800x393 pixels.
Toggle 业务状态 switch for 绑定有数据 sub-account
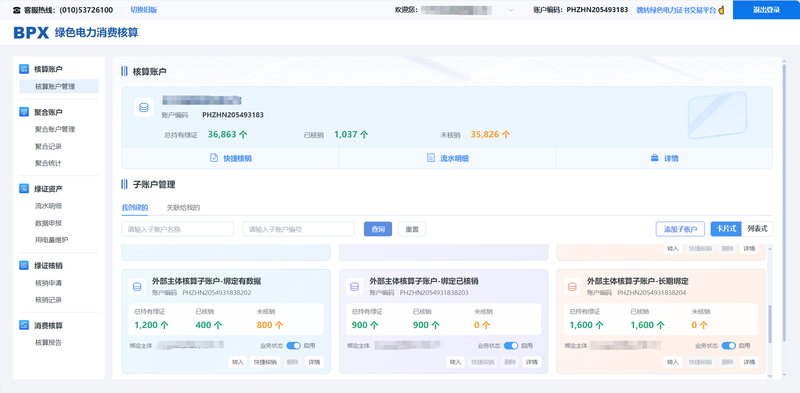pyautogui.click(x=293, y=346)
